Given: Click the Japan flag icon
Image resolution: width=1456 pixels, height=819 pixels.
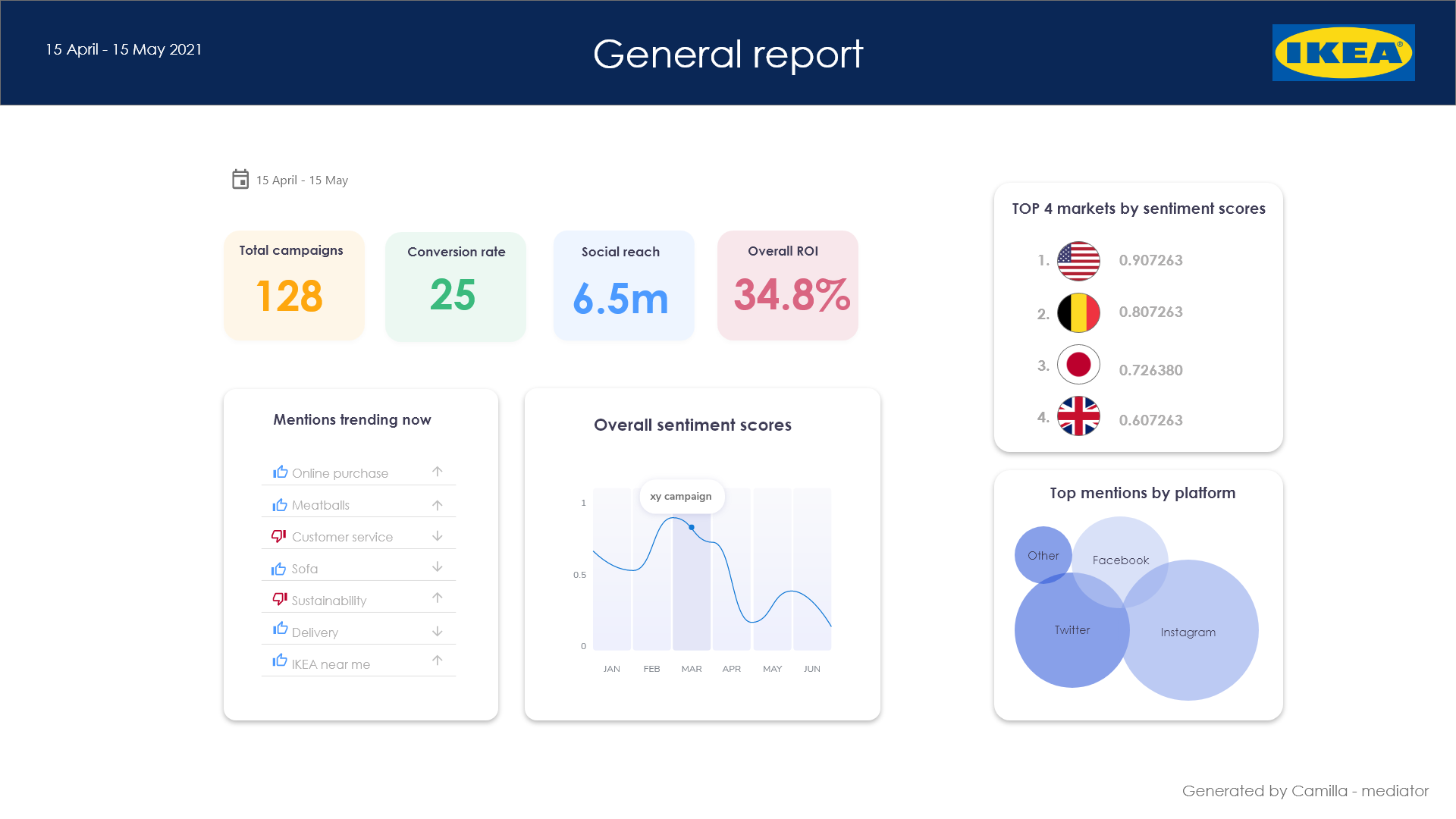Looking at the screenshot, I should pos(1078,365).
